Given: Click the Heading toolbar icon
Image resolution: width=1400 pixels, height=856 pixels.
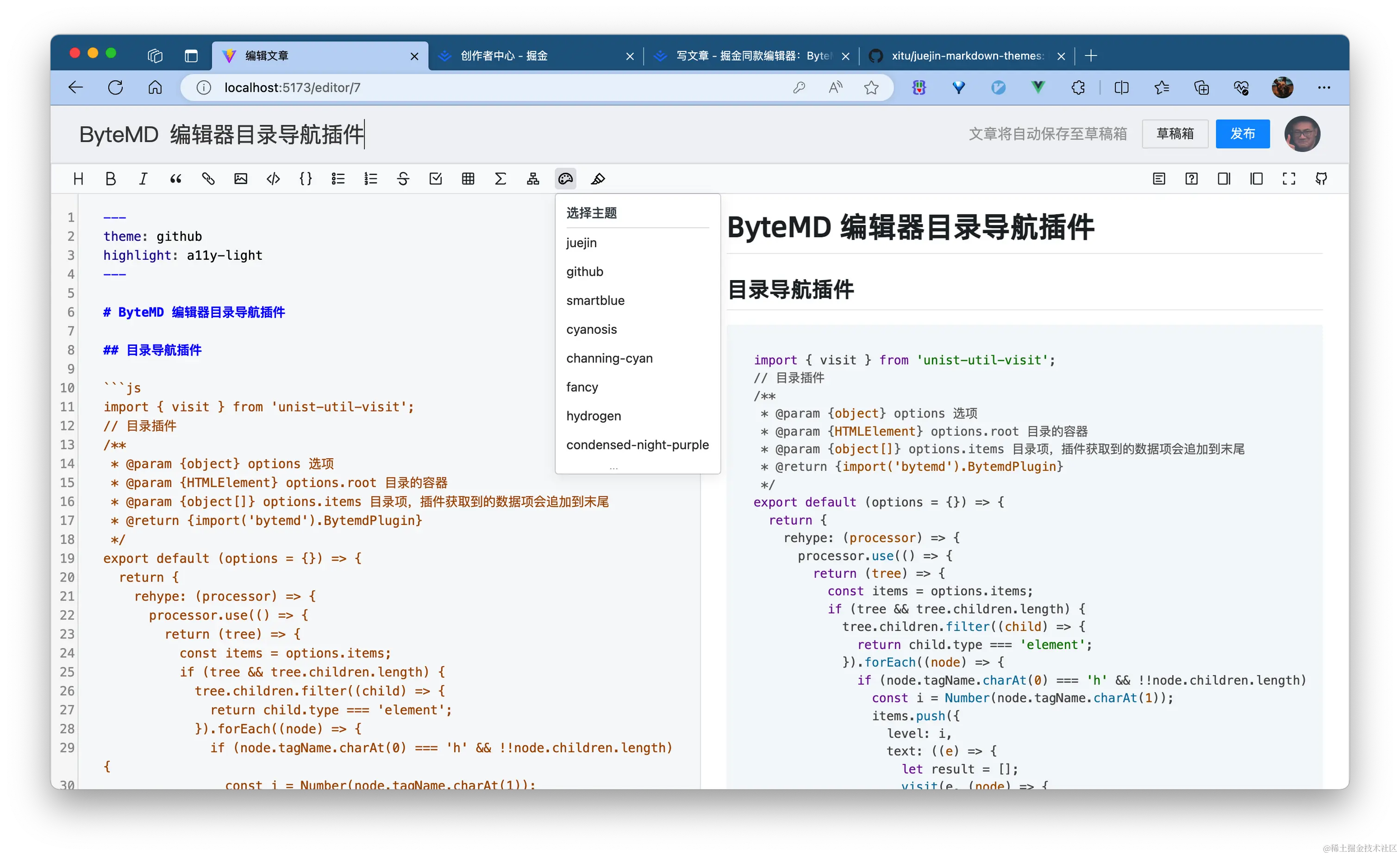Looking at the screenshot, I should pyautogui.click(x=78, y=179).
